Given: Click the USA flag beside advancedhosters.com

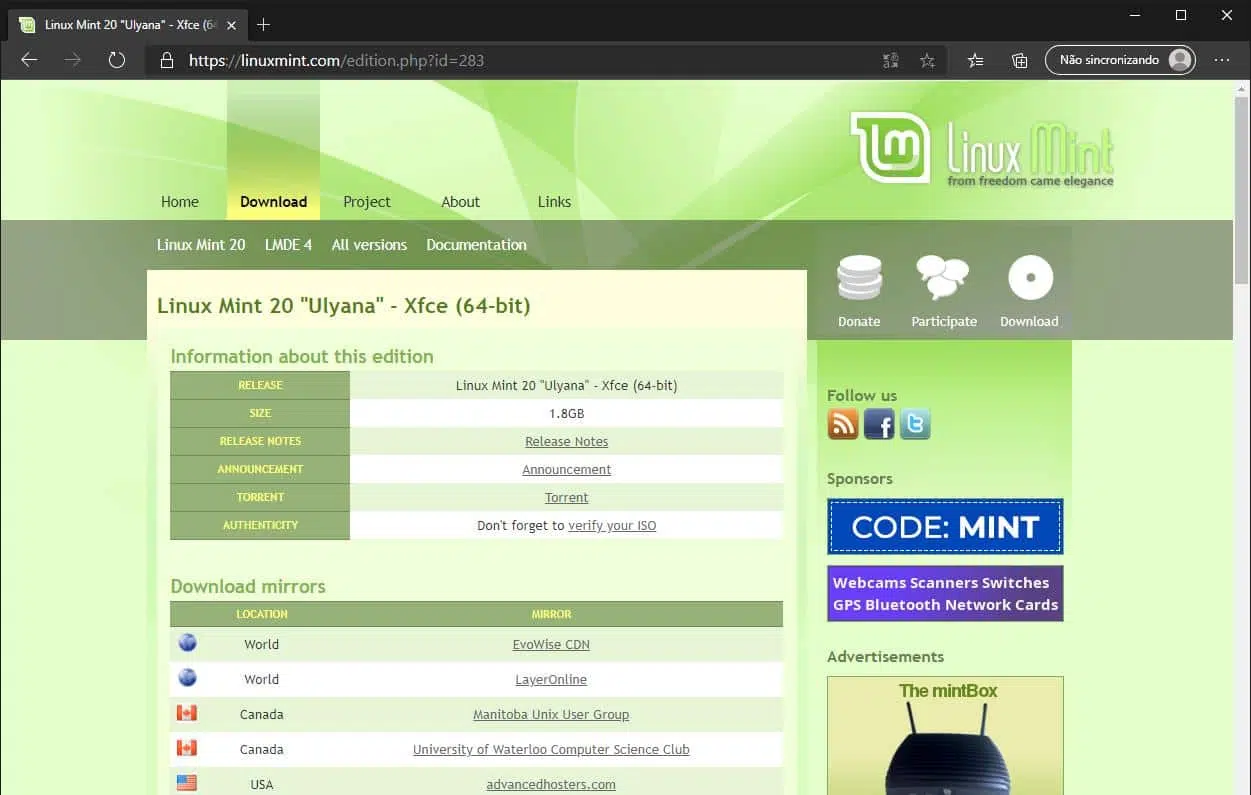Looking at the screenshot, I should pyautogui.click(x=187, y=783).
